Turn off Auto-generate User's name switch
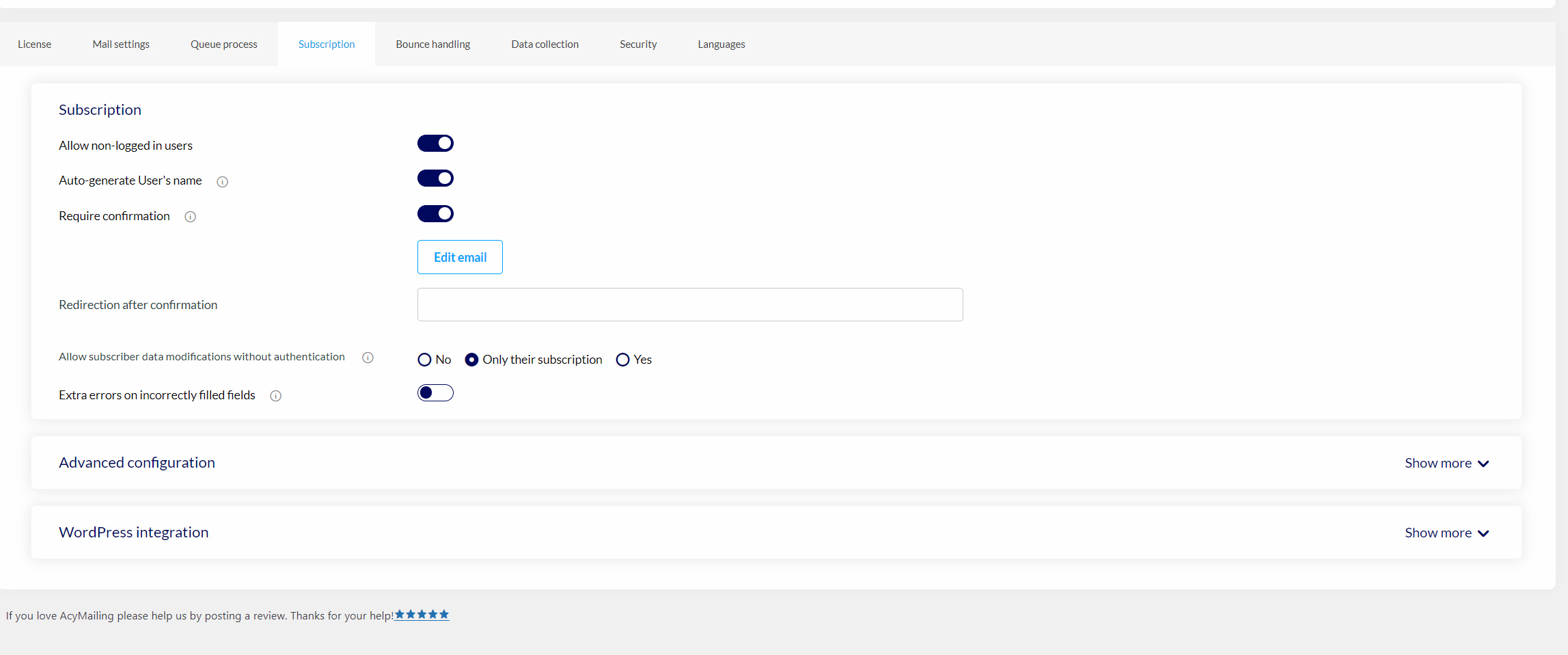Image resolution: width=1568 pixels, height=655 pixels. 435,178
